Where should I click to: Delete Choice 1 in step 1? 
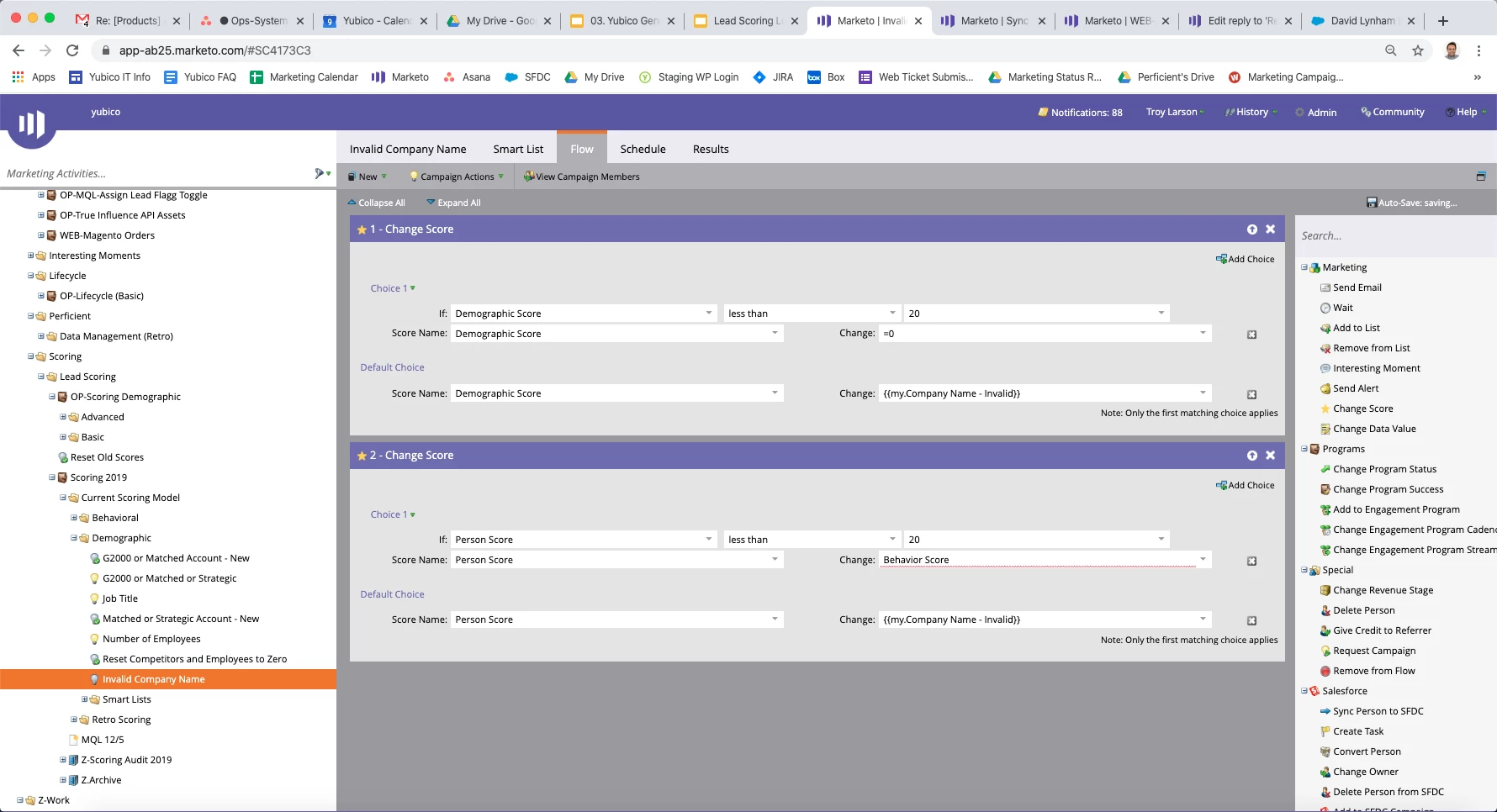point(1251,335)
